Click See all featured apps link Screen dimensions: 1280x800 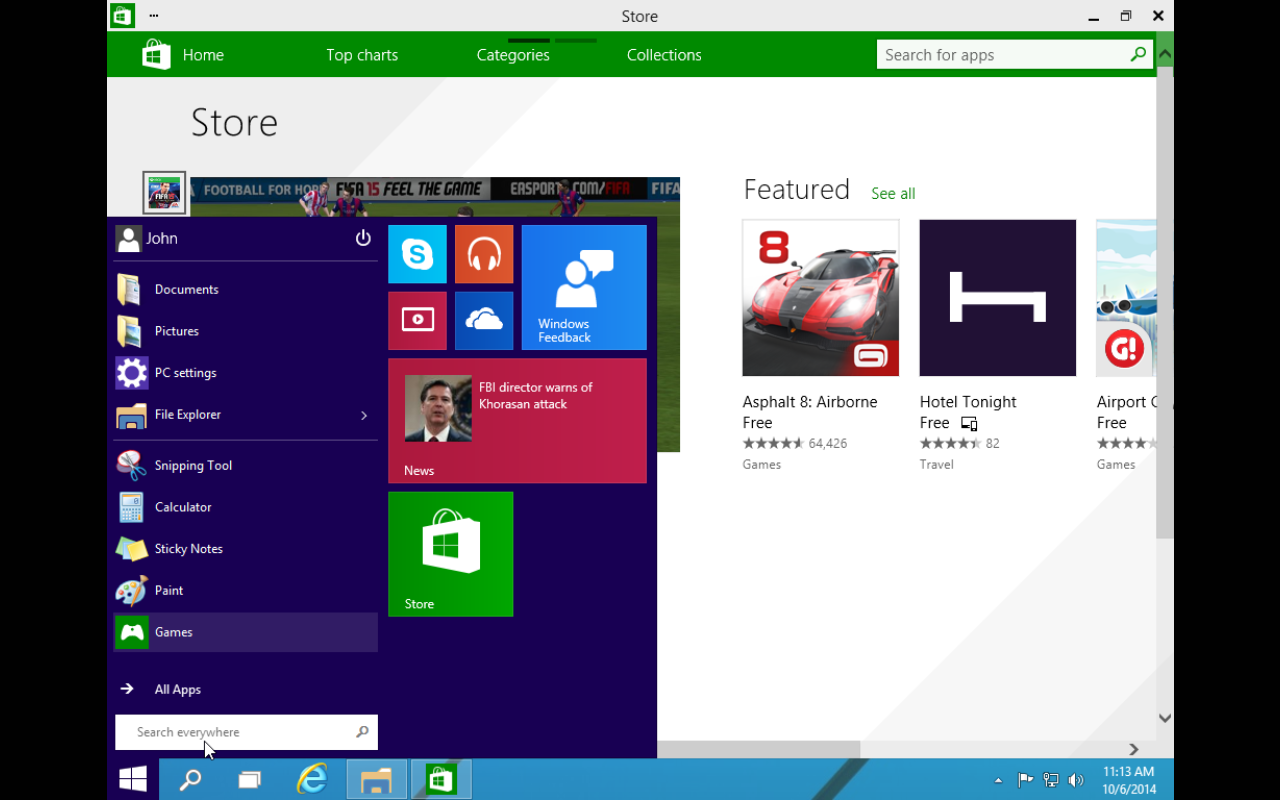[893, 194]
